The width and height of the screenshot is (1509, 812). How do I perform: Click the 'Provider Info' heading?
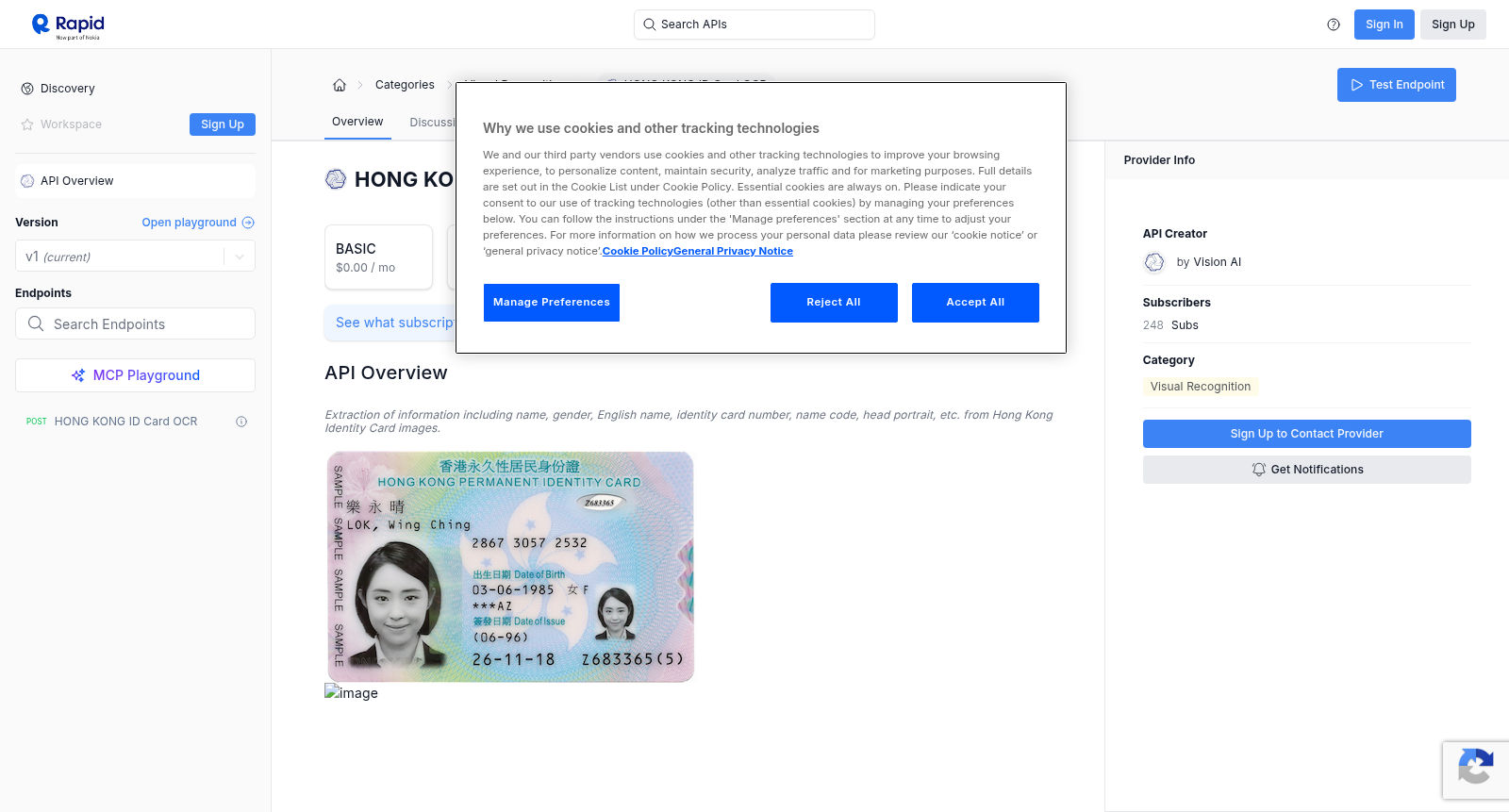click(1159, 160)
